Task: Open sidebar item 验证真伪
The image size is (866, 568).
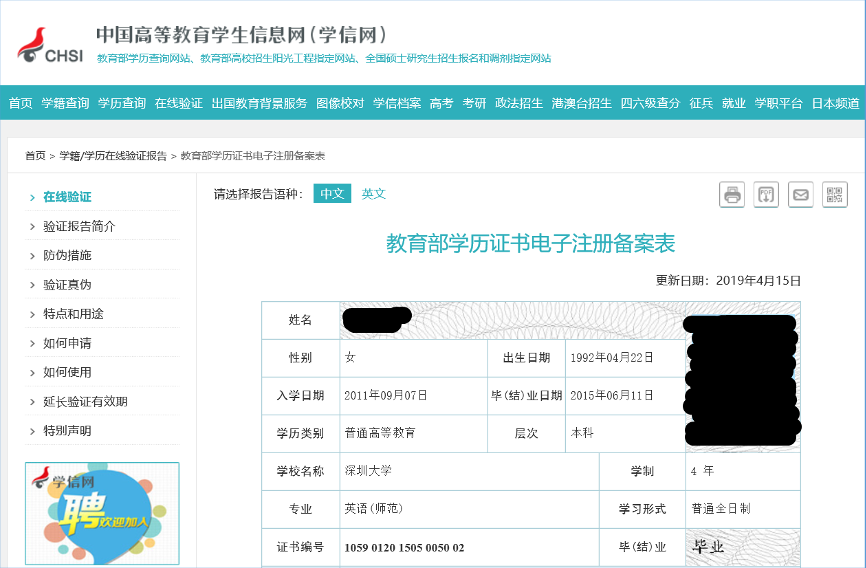Action: click(x=67, y=285)
